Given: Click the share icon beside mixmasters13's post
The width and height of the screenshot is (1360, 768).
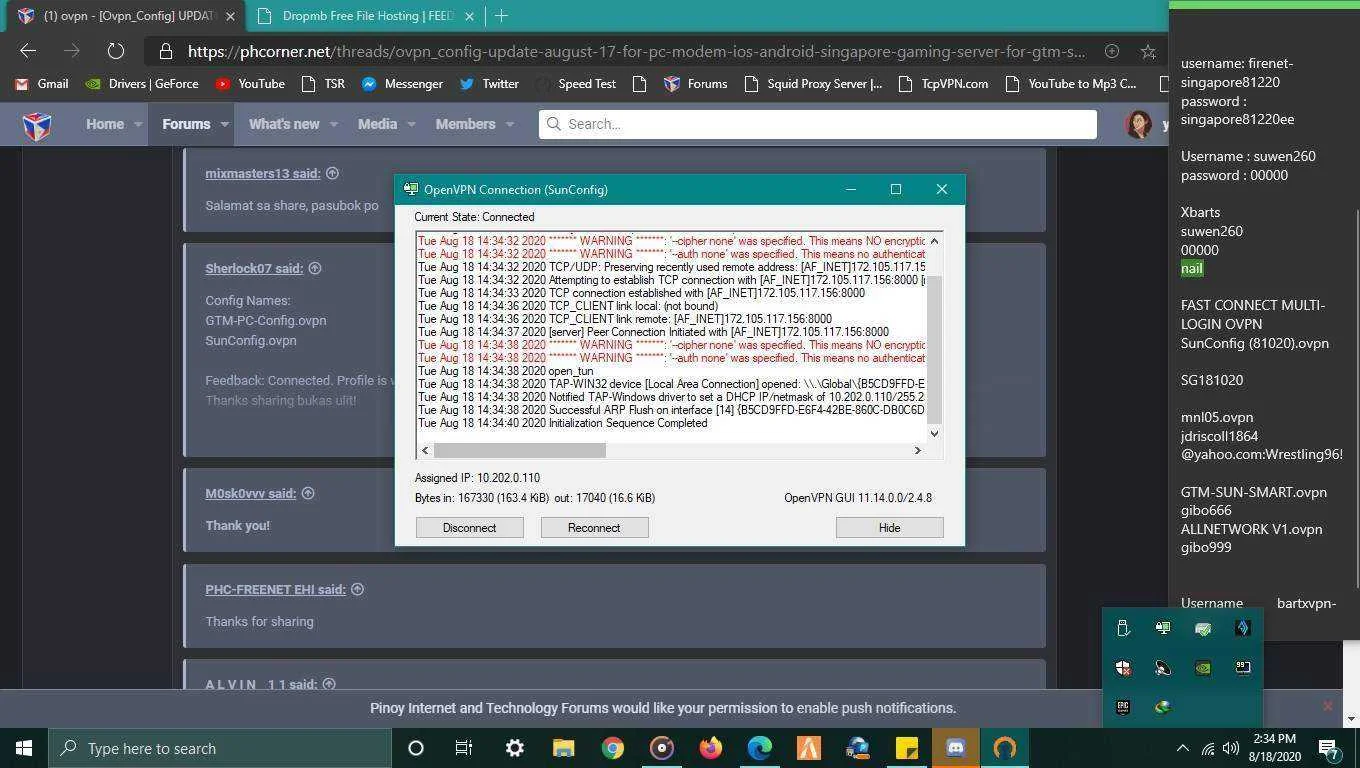Looking at the screenshot, I should (x=332, y=173).
